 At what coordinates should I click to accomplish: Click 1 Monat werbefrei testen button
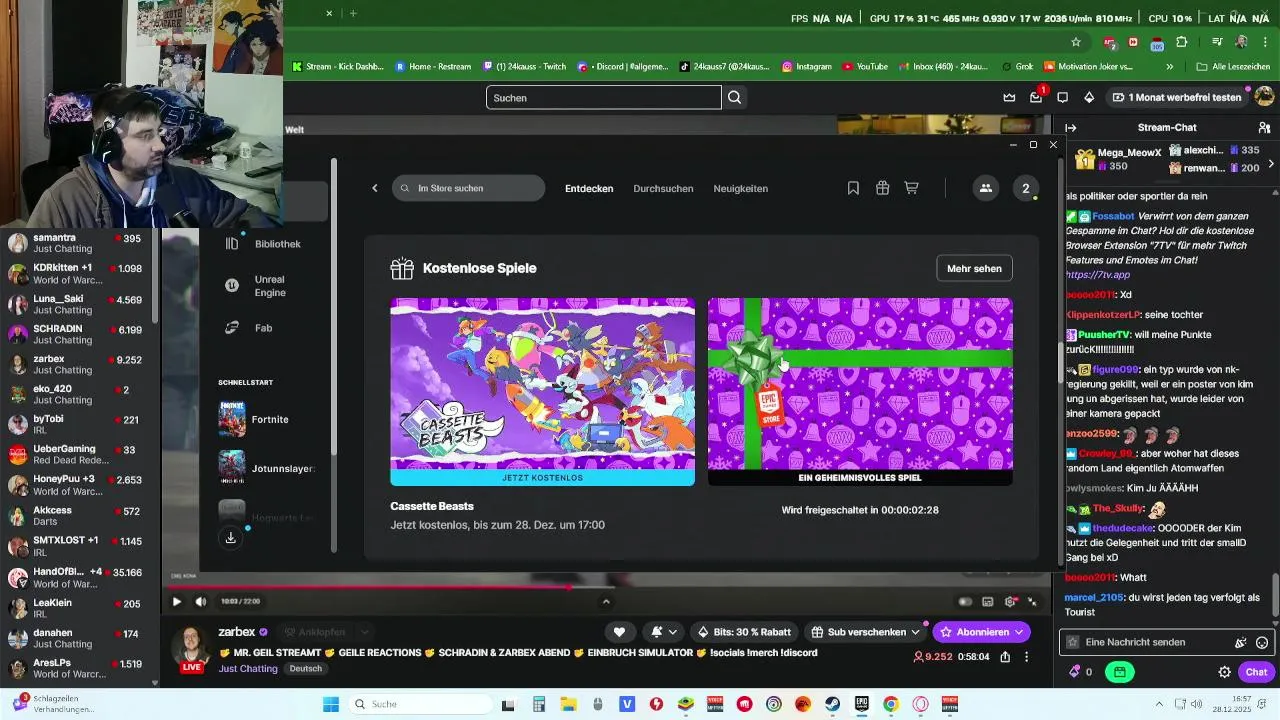coord(1176,97)
